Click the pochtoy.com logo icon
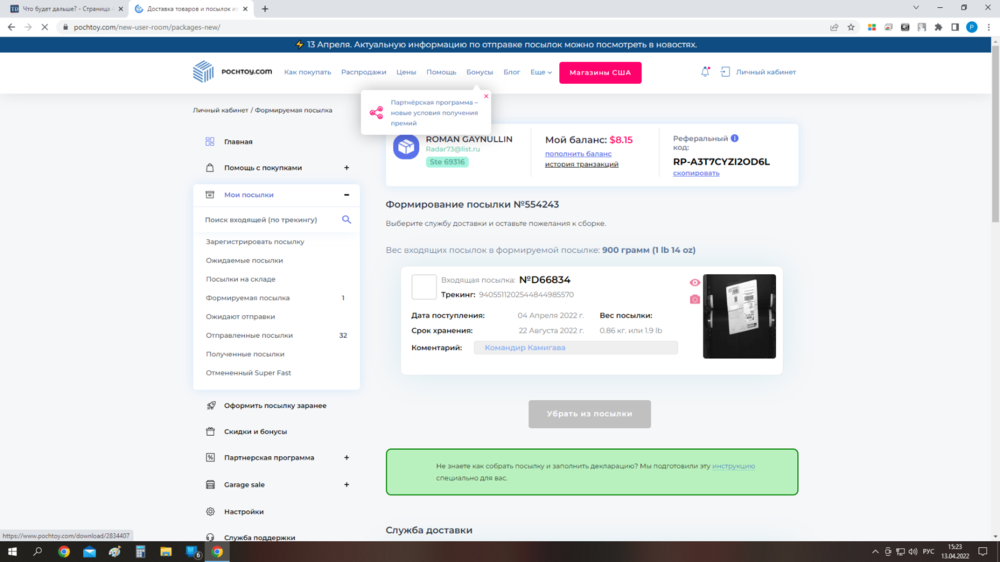The image size is (1000, 562). coord(204,72)
